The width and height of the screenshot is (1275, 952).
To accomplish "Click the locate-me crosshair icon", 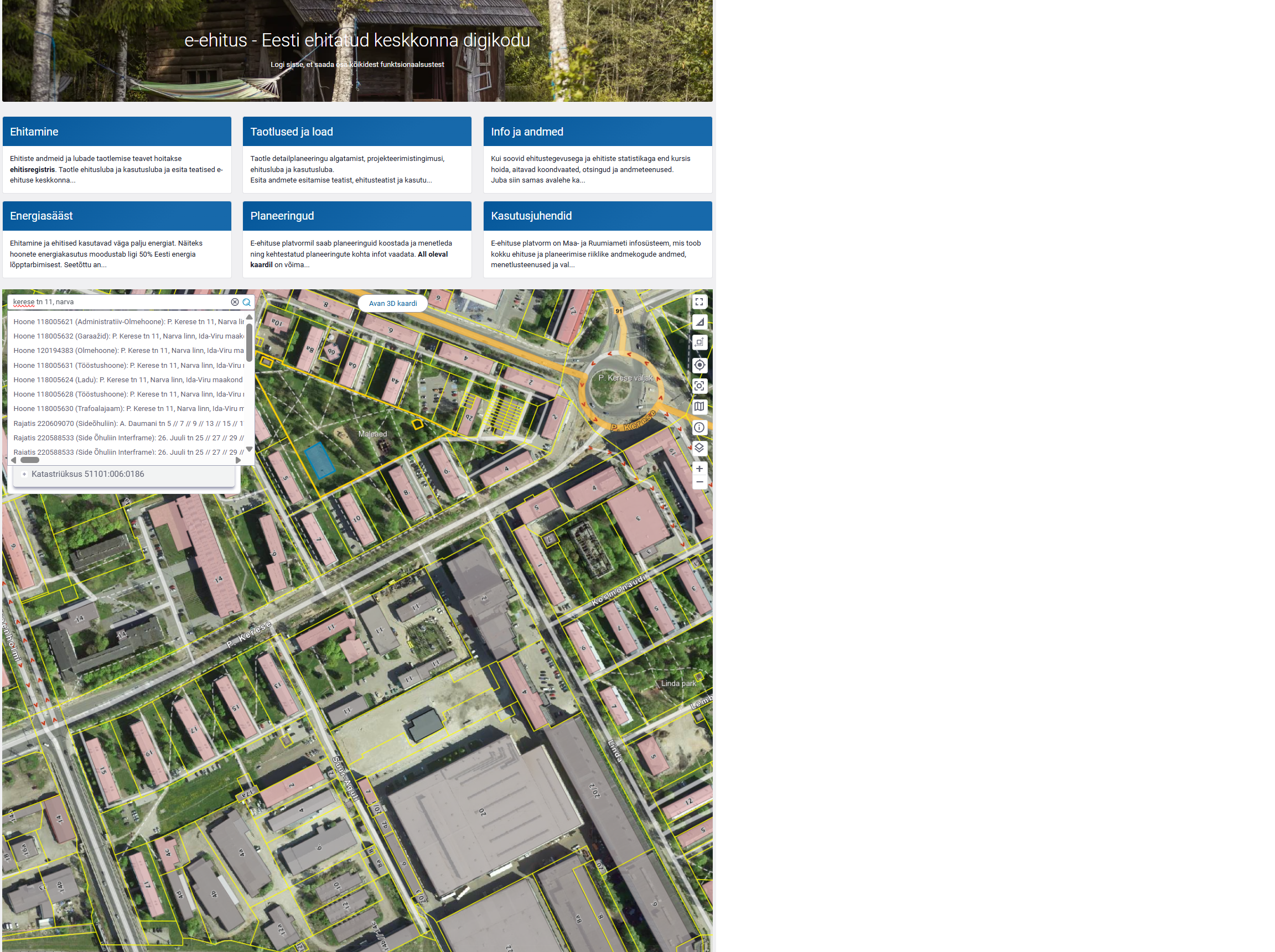I will click(x=698, y=365).
